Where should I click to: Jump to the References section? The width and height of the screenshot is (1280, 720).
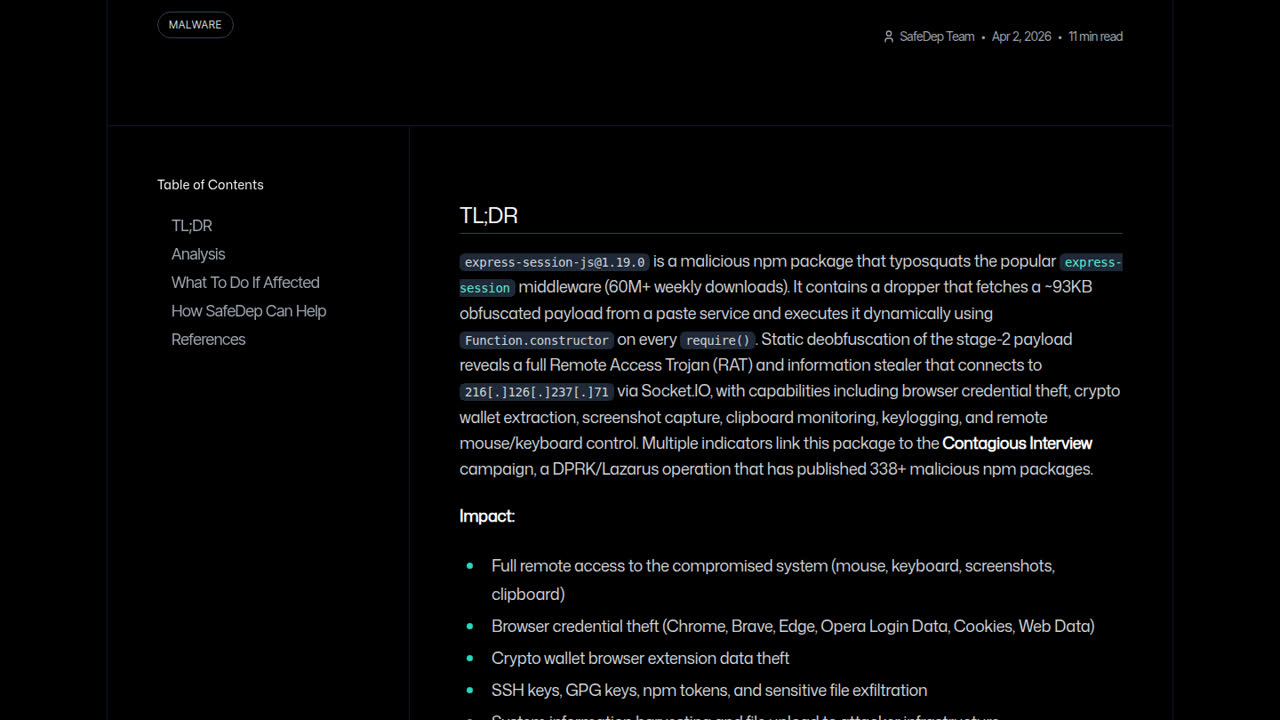coord(208,339)
